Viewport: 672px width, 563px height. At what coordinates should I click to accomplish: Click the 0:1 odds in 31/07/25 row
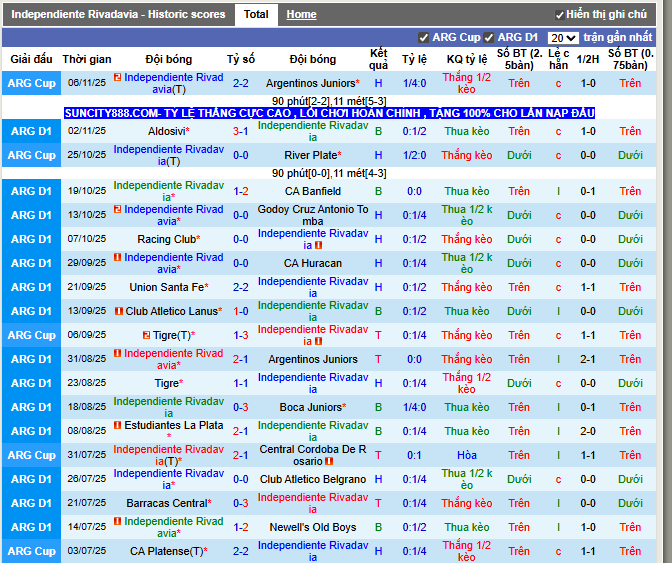pyautogui.click(x=414, y=455)
